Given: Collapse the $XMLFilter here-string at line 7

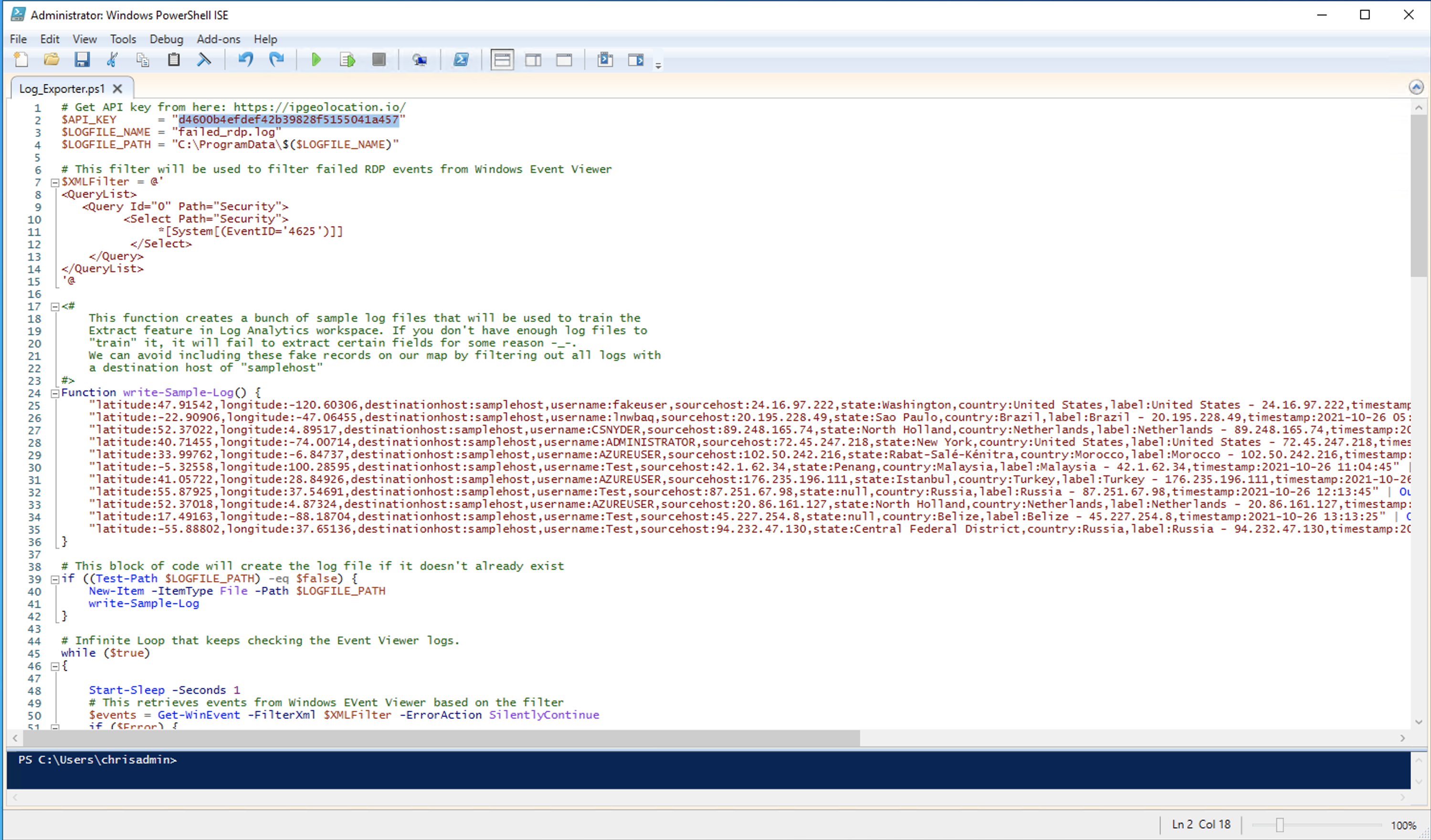Looking at the screenshot, I should point(55,182).
